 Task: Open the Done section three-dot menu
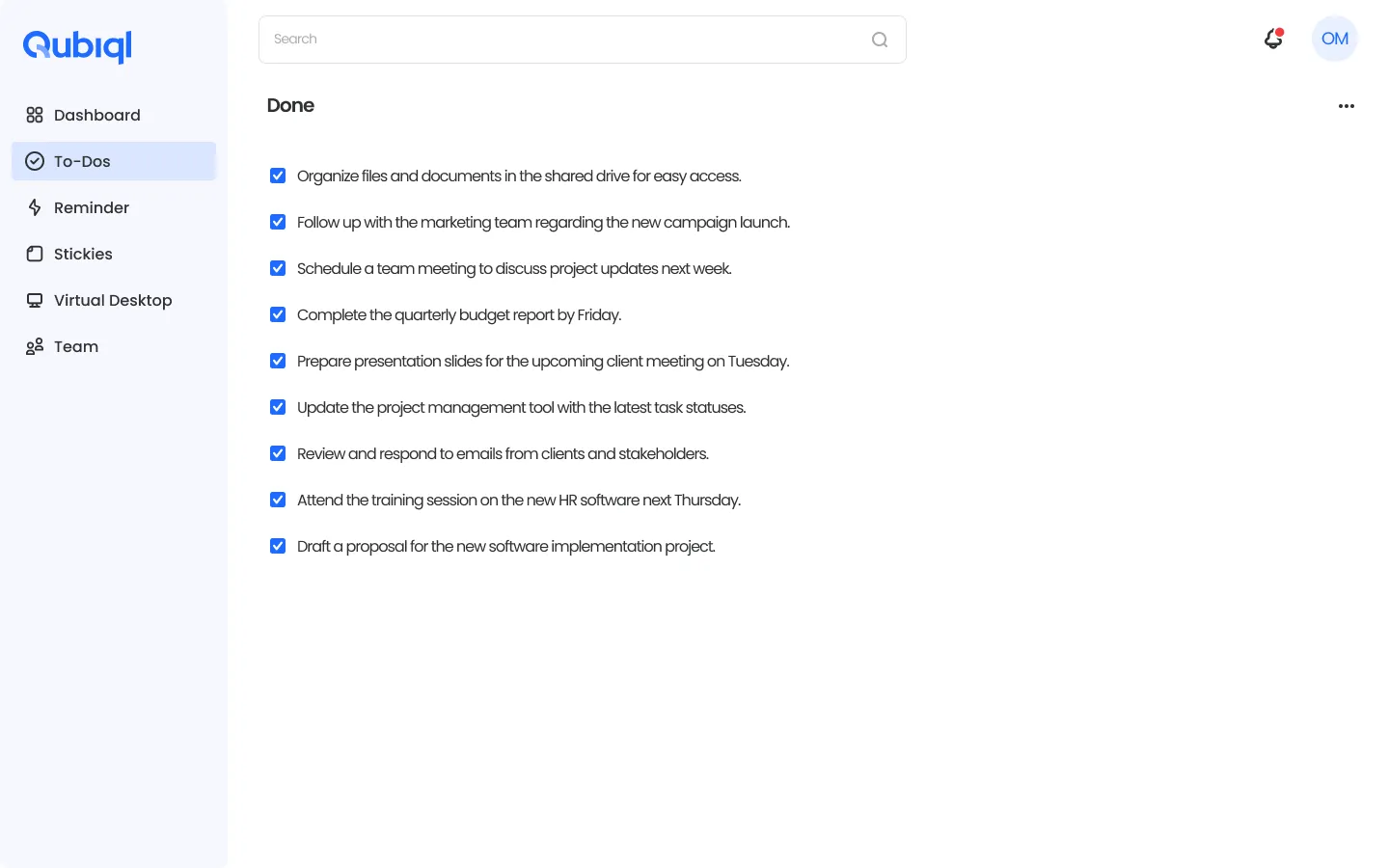click(x=1346, y=106)
